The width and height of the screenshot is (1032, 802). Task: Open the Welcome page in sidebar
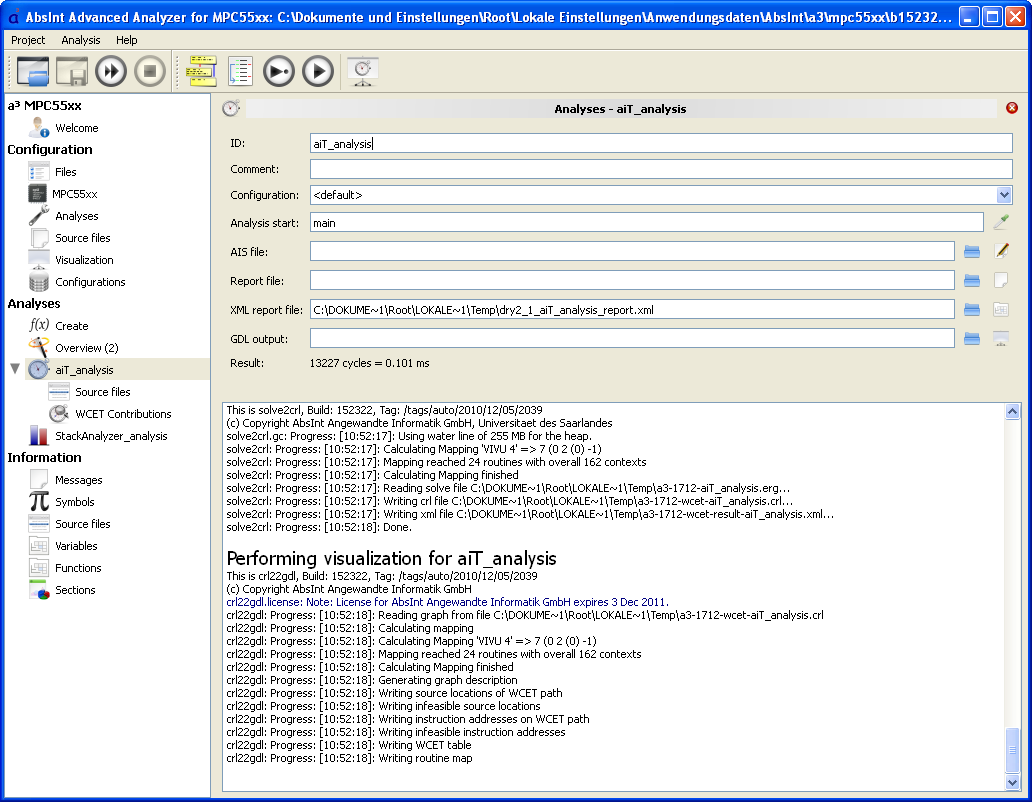(x=76, y=128)
